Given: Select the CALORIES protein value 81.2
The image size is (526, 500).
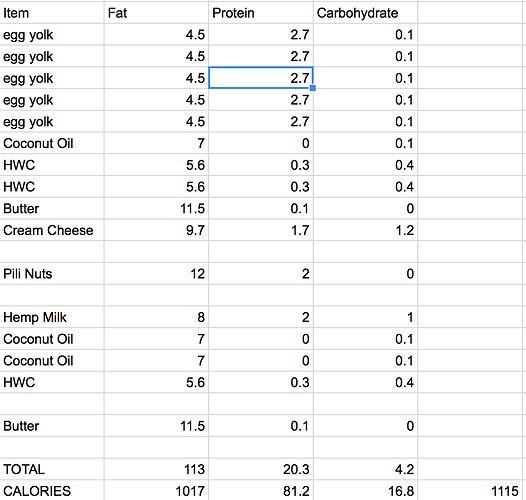Looking at the screenshot, I should pyautogui.click(x=261, y=491).
